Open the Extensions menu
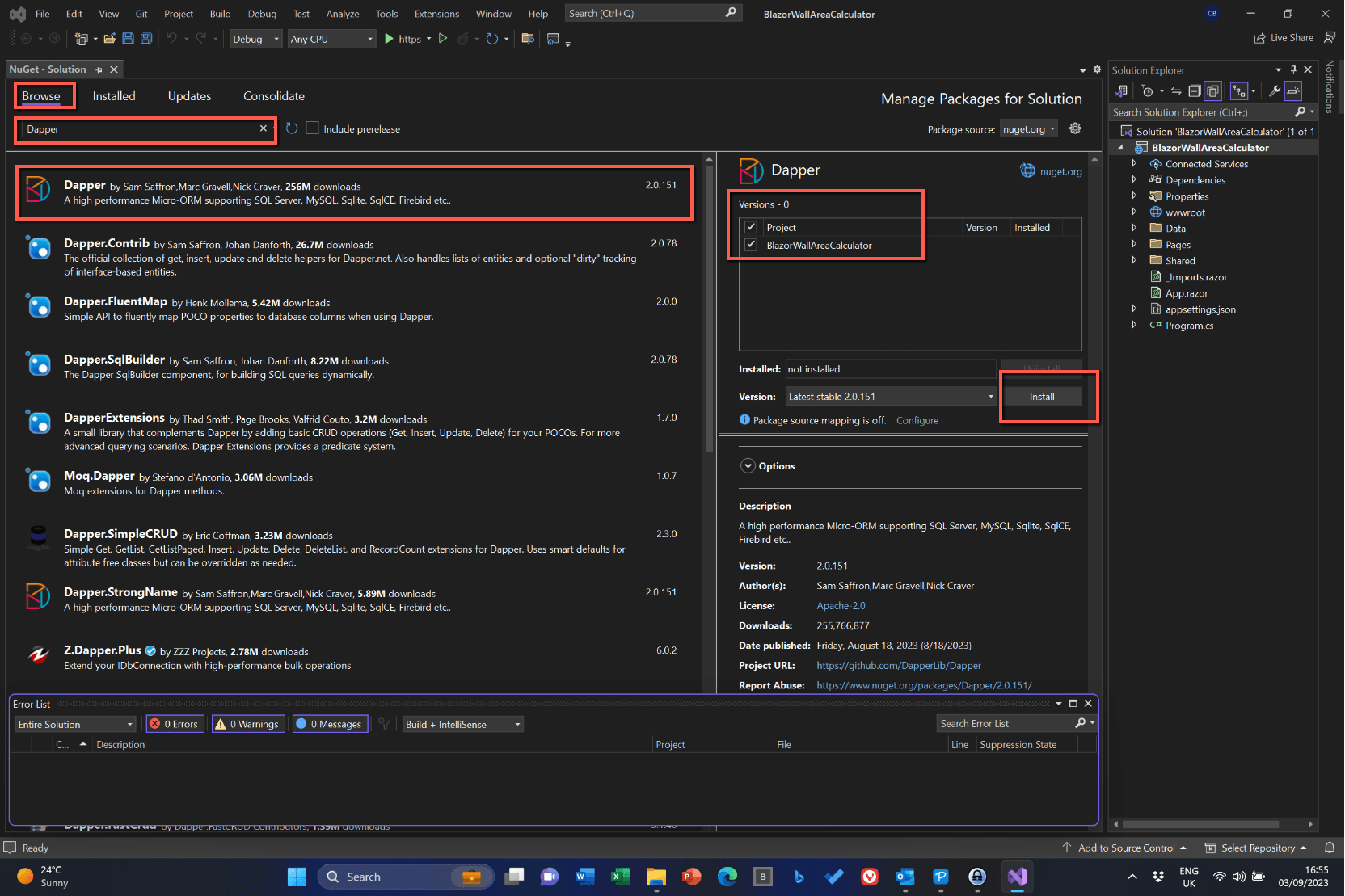This screenshot has width=1345, height=896. 436,14
